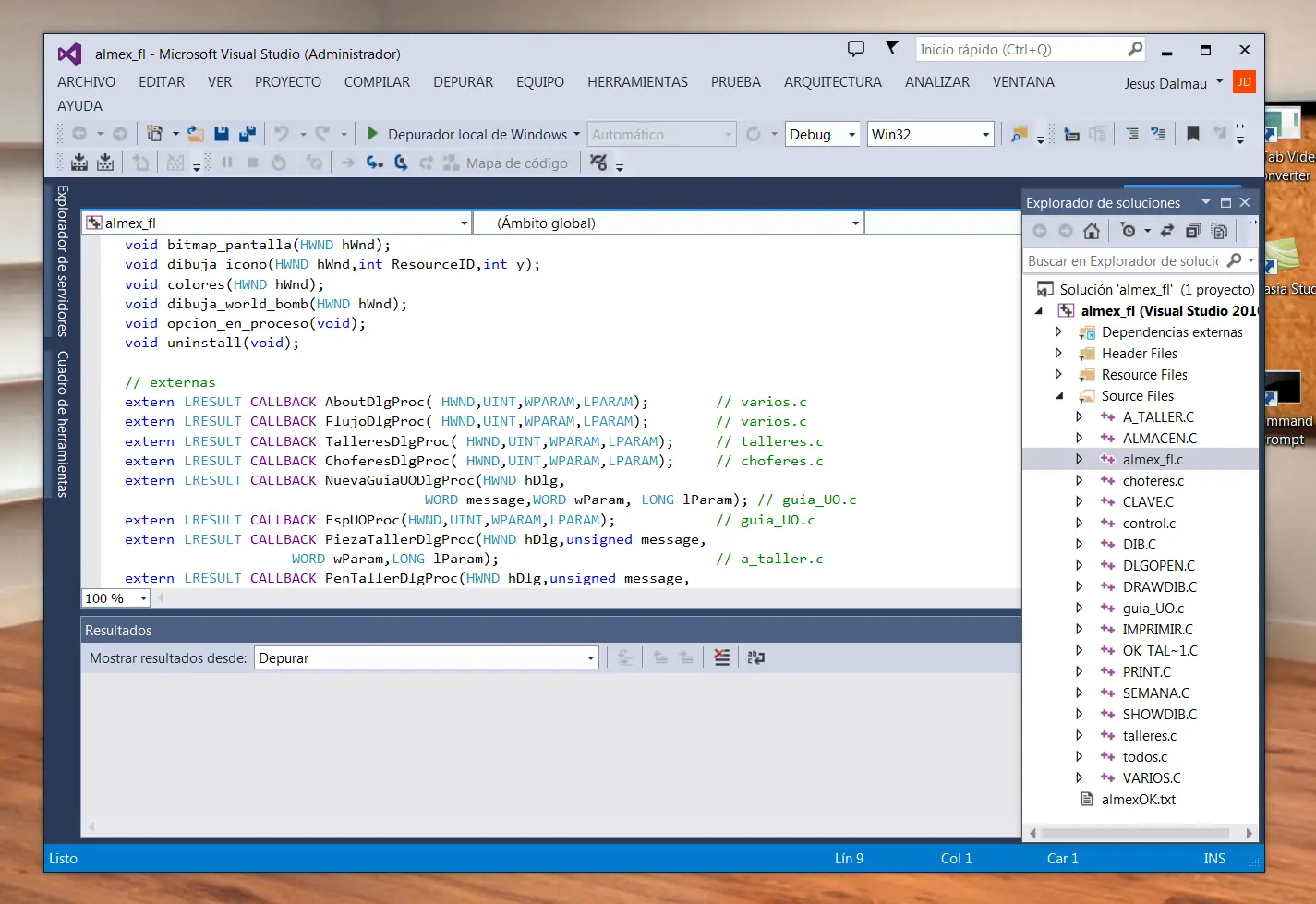Viewport: 1316px width, 904px height.
Task: Toggle a bookmark with the bookmark icon
Action: tap(1192, 134)
